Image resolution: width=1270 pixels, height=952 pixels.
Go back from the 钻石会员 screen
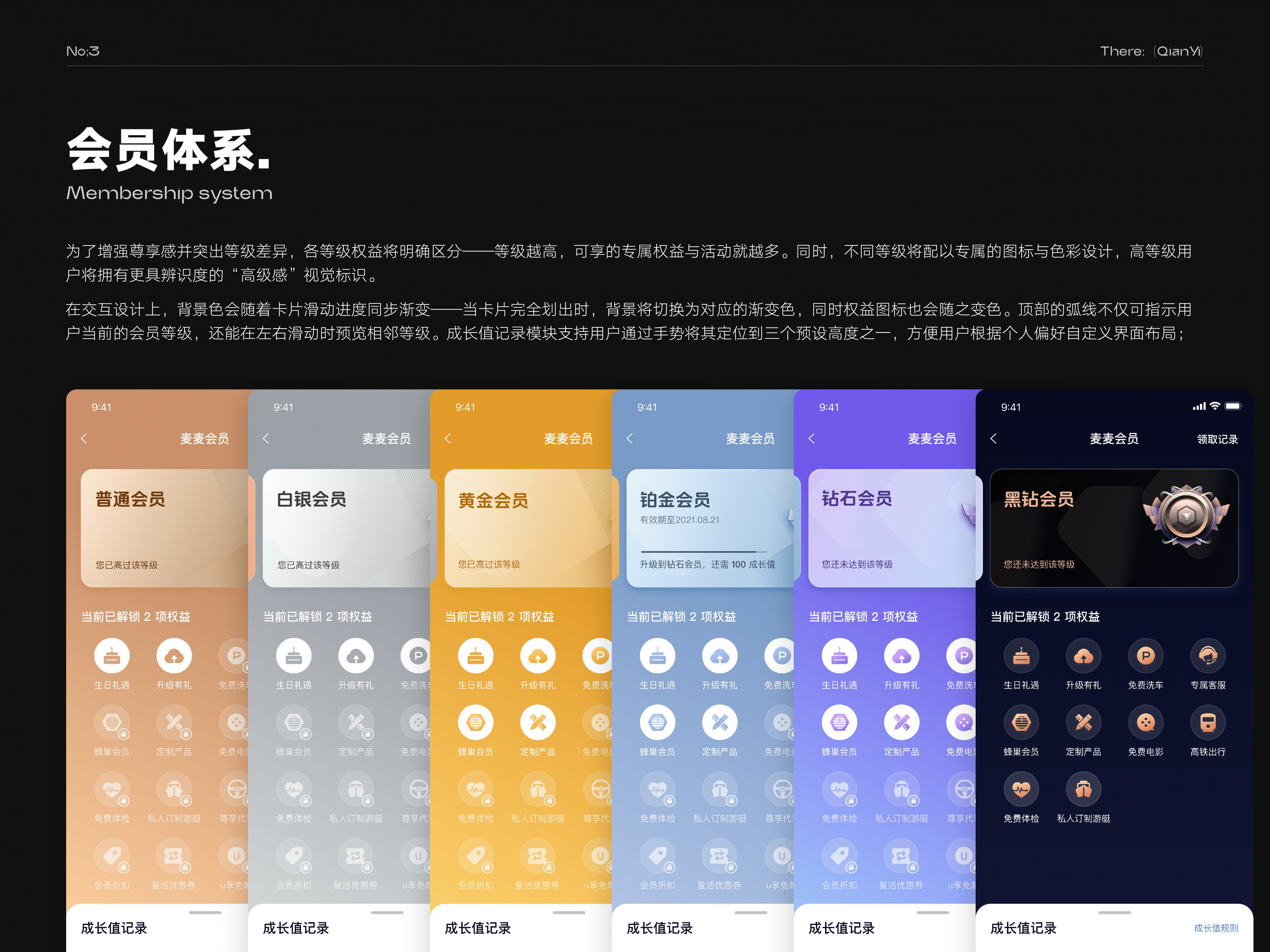click(812, 438)
